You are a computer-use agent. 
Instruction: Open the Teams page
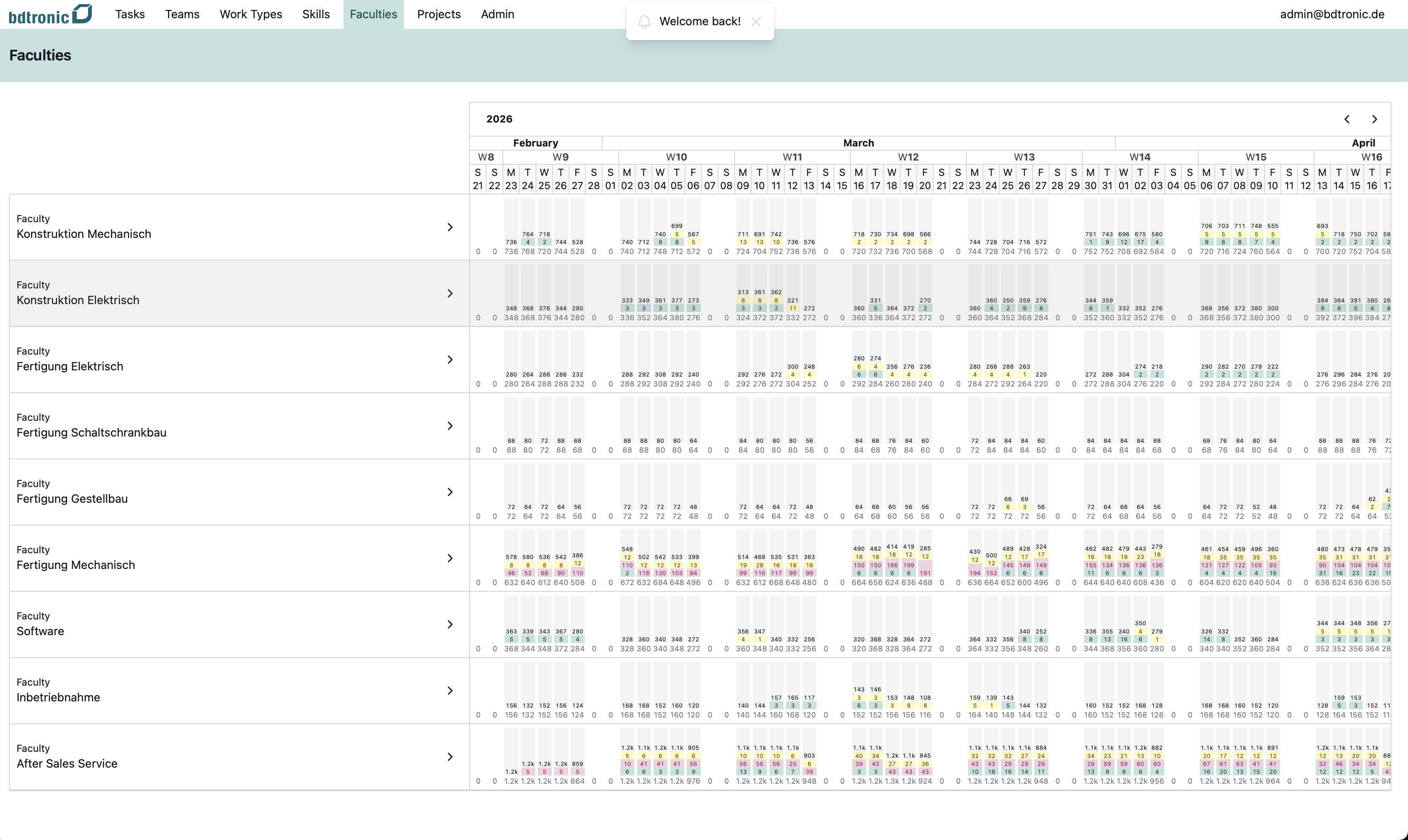182,14
